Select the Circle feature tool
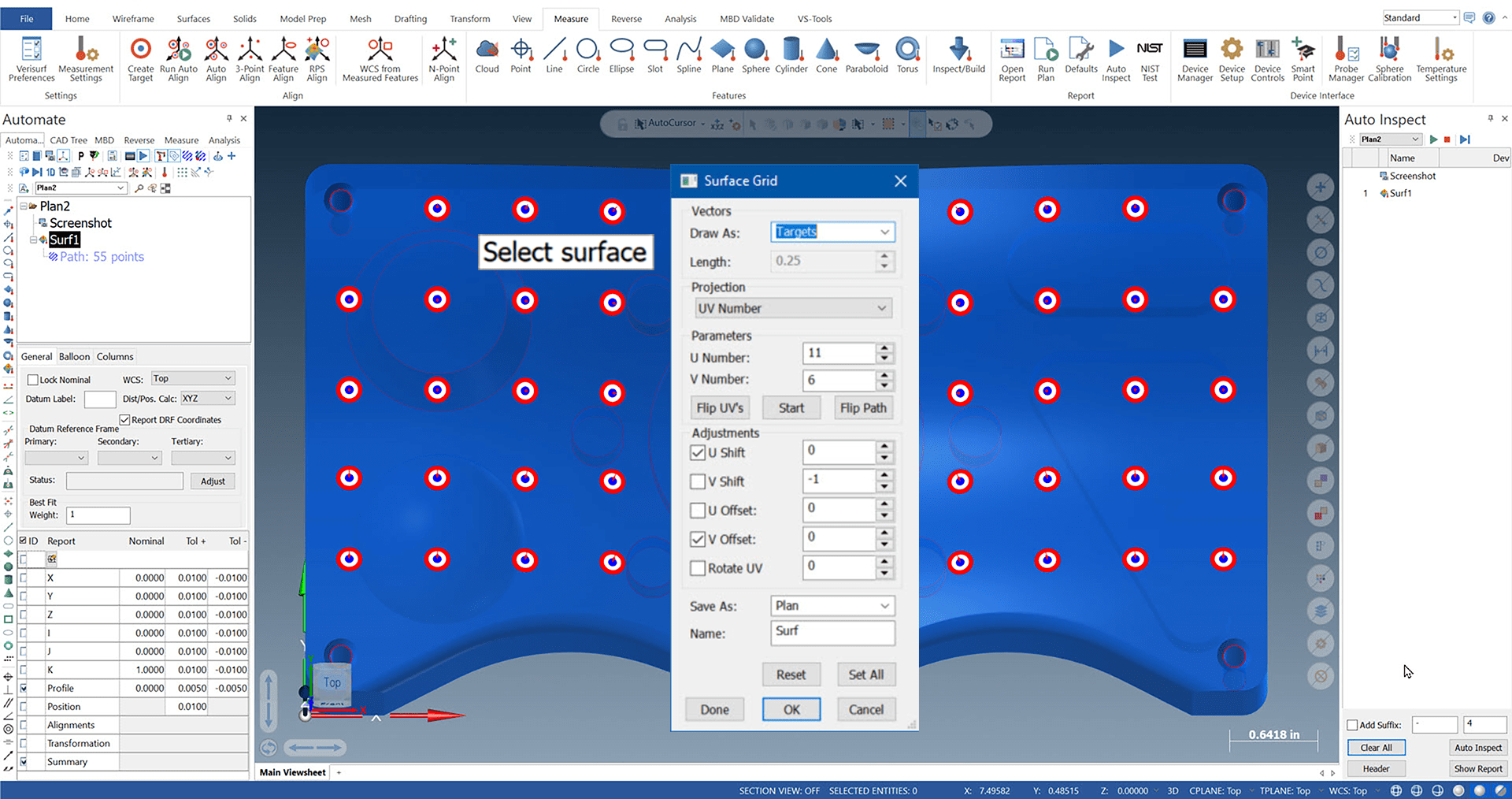The image size is (1512, 799). point(588,55)
